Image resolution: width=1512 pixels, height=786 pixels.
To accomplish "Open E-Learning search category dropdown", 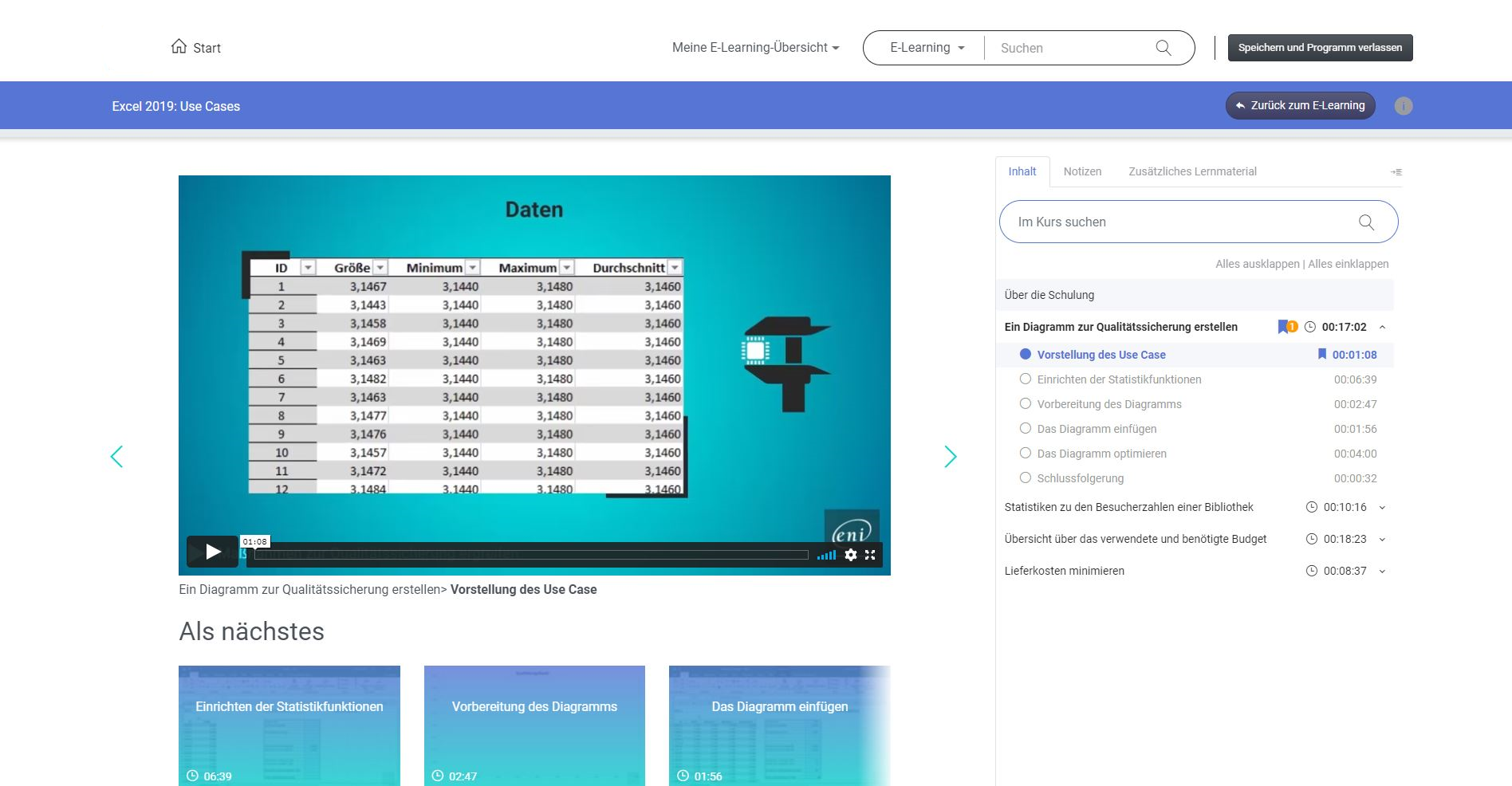I will (x=927, y=48).
